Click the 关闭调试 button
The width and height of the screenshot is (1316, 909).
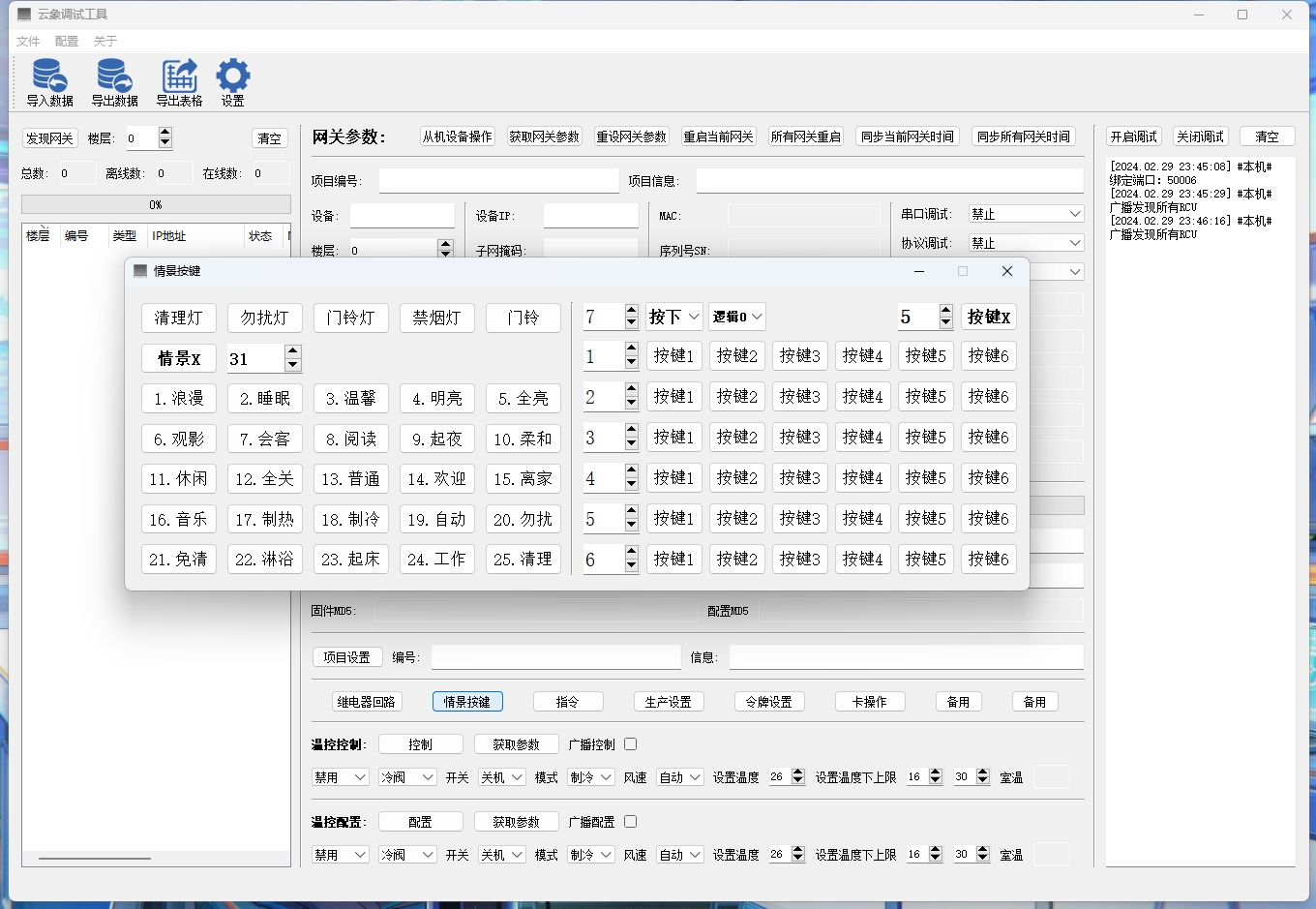[x=1201, y=136]
